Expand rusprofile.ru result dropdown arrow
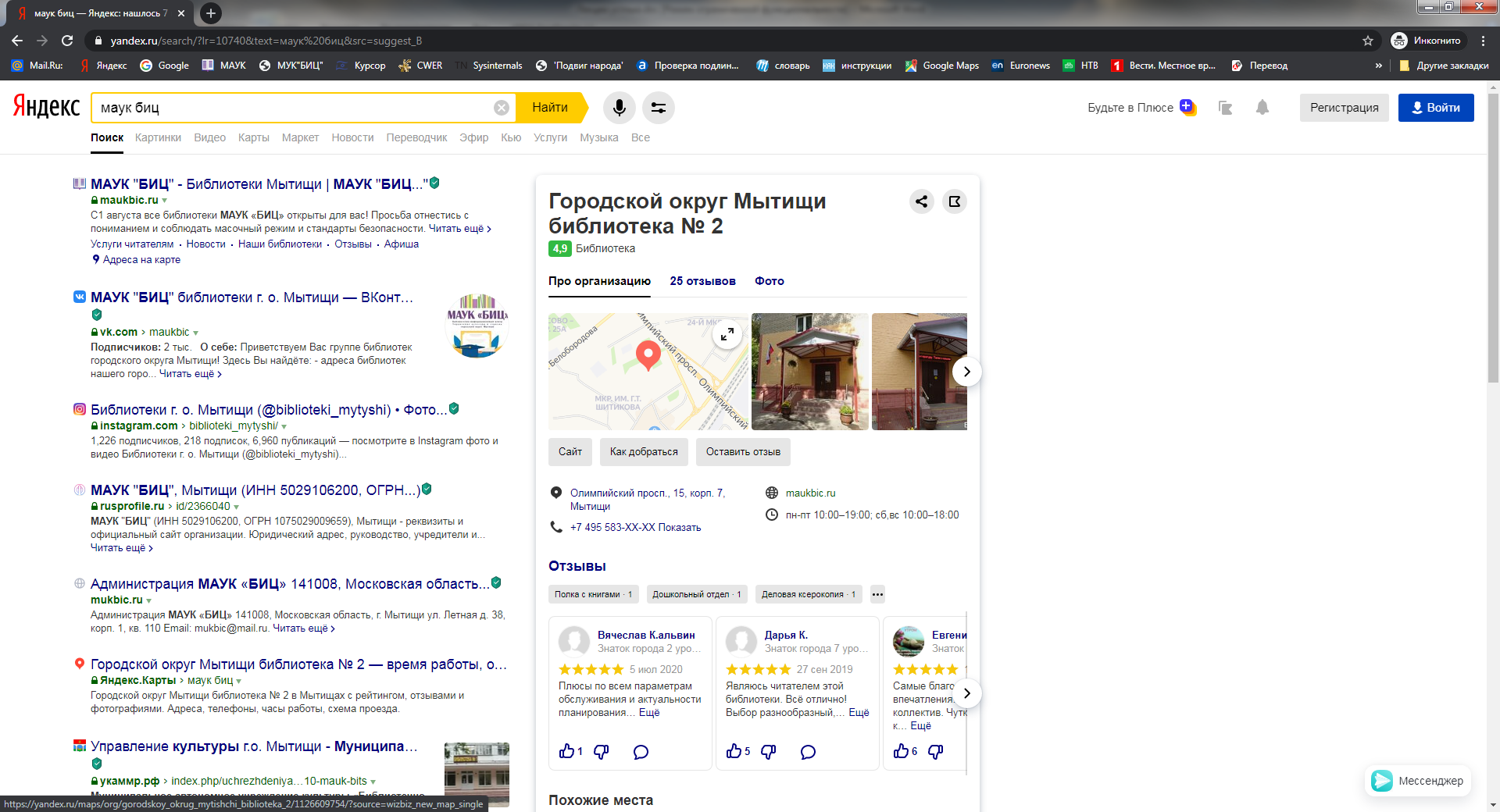1500x812 pixels. pyautogui.click(x=236, y=507)
